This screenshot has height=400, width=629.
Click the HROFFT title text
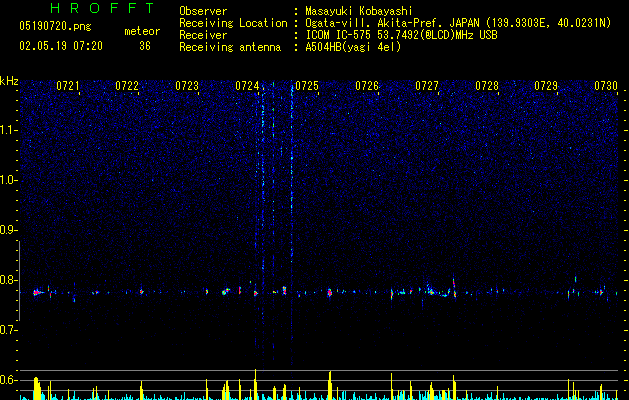103,8
